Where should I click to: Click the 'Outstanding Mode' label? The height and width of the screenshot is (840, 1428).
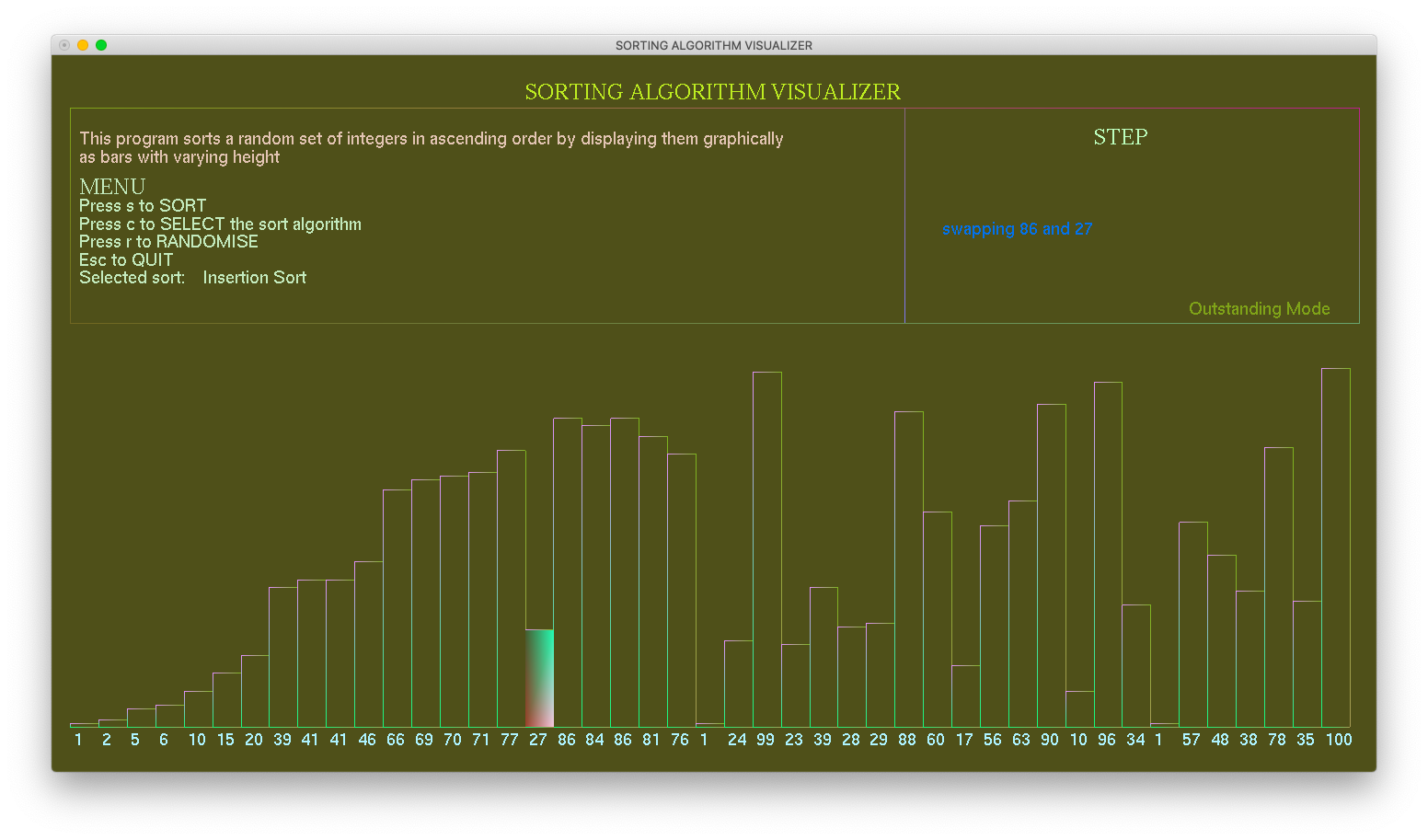point(1259,309)
